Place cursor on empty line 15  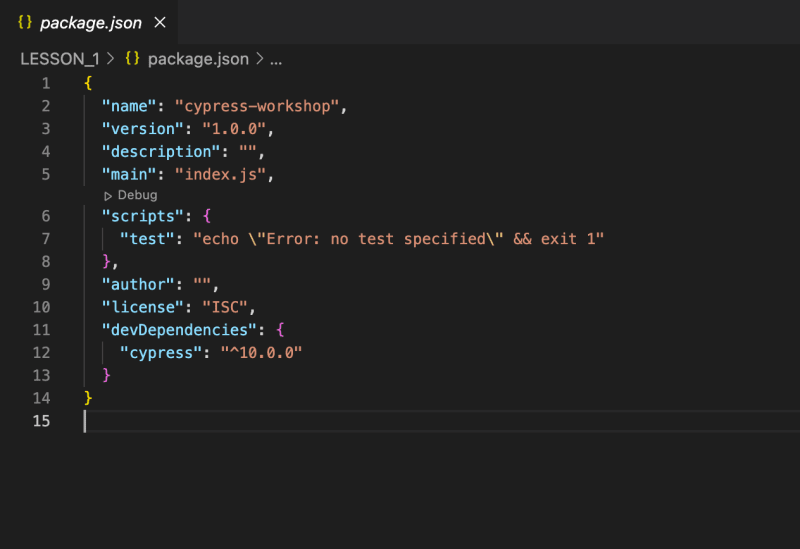[442, 421]
